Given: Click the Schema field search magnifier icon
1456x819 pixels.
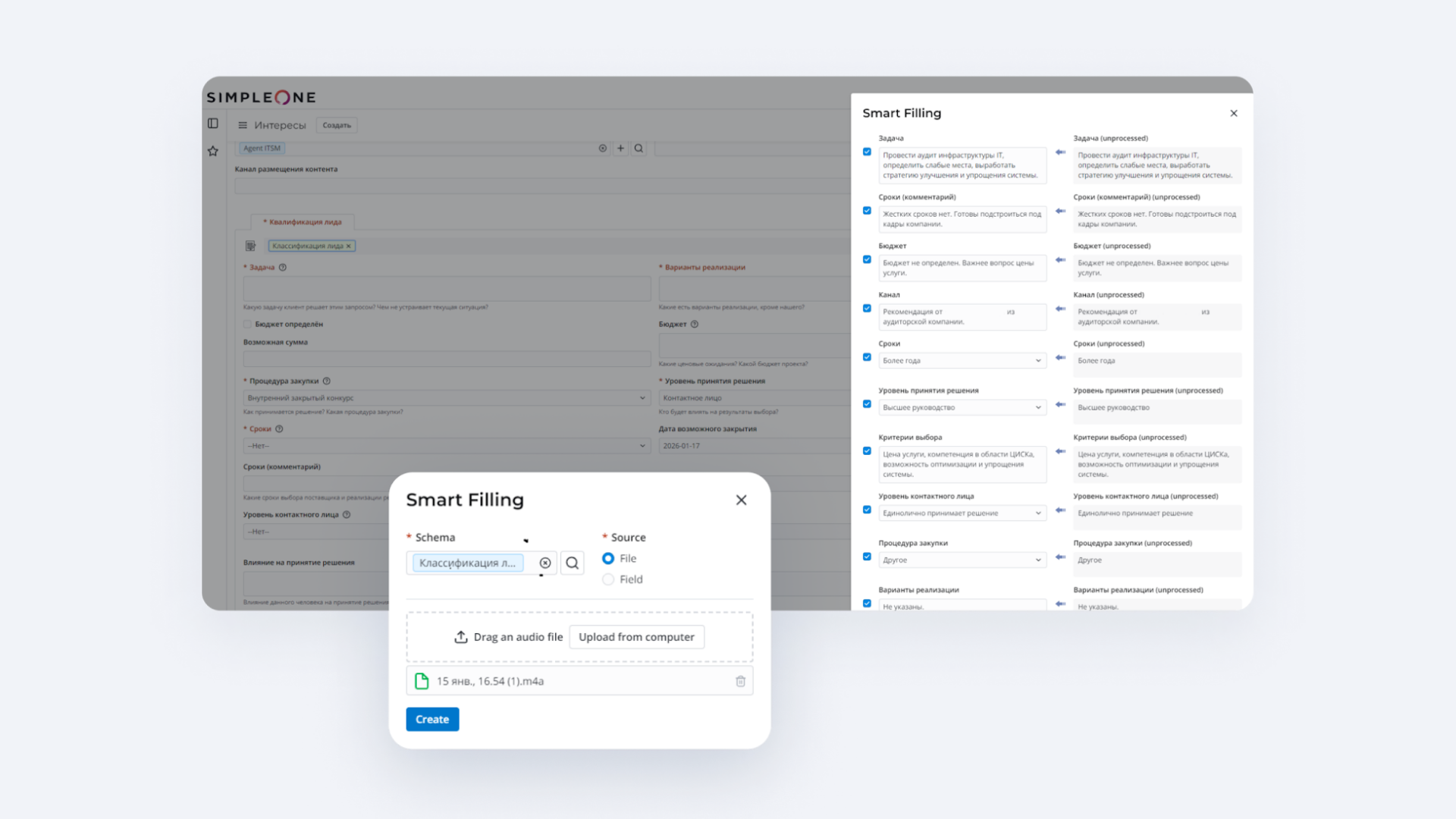Looking at the screenshot, I should [x=572, y=563].
